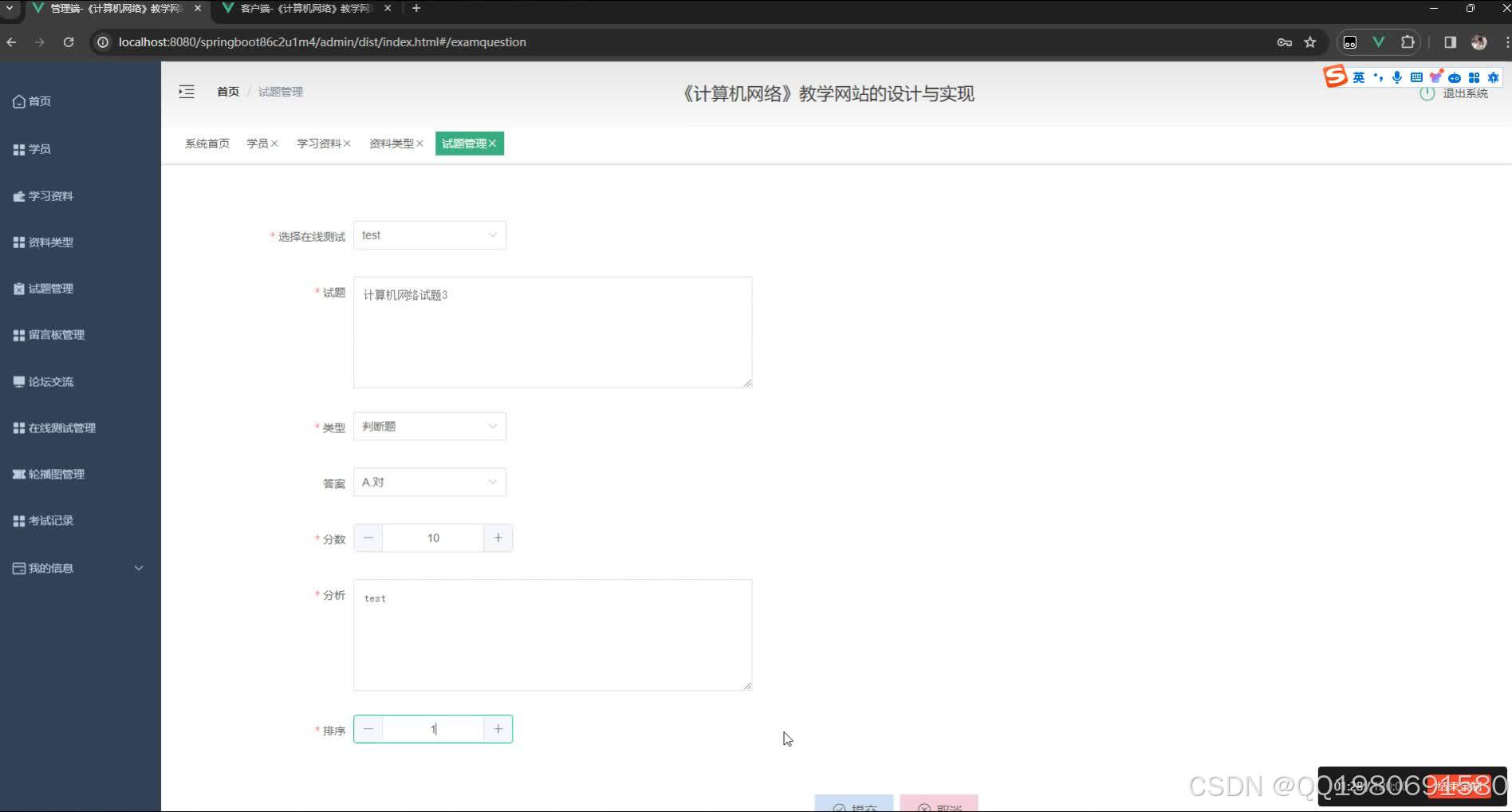The width and height of the screenshot is (1512, 812).
Task: Open 论坛交流 sidebar item
Action: pyautogui.click(x=80, y=382)
